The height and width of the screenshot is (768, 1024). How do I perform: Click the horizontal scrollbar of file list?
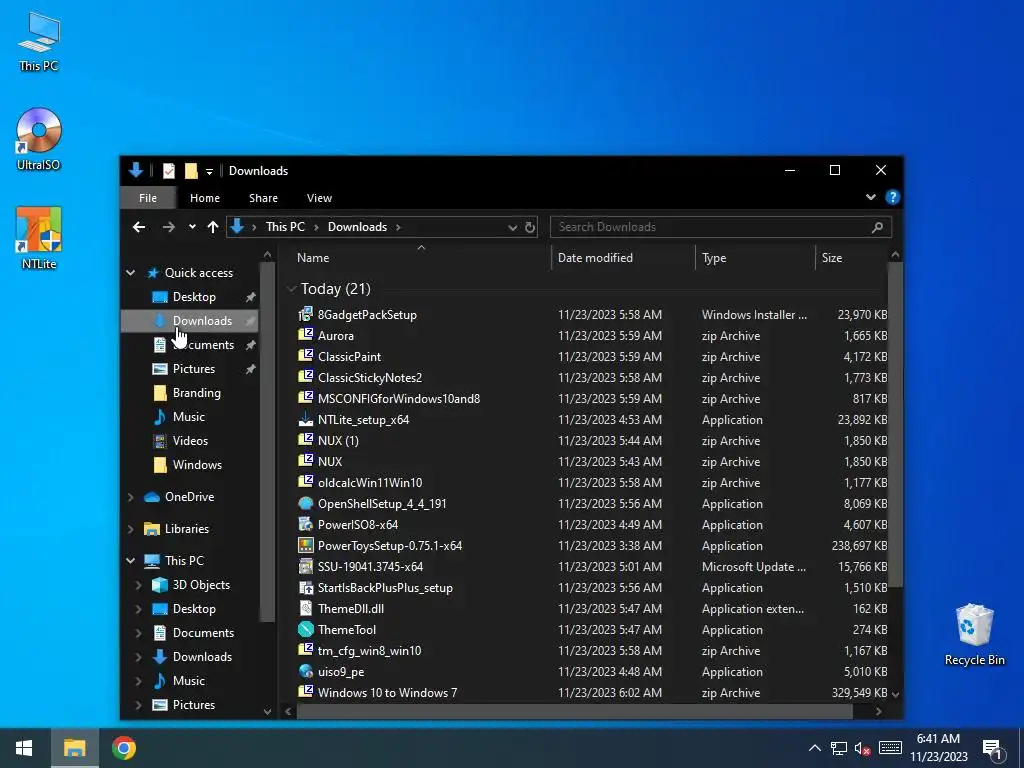pyautogui.click(x=575, y=711)
